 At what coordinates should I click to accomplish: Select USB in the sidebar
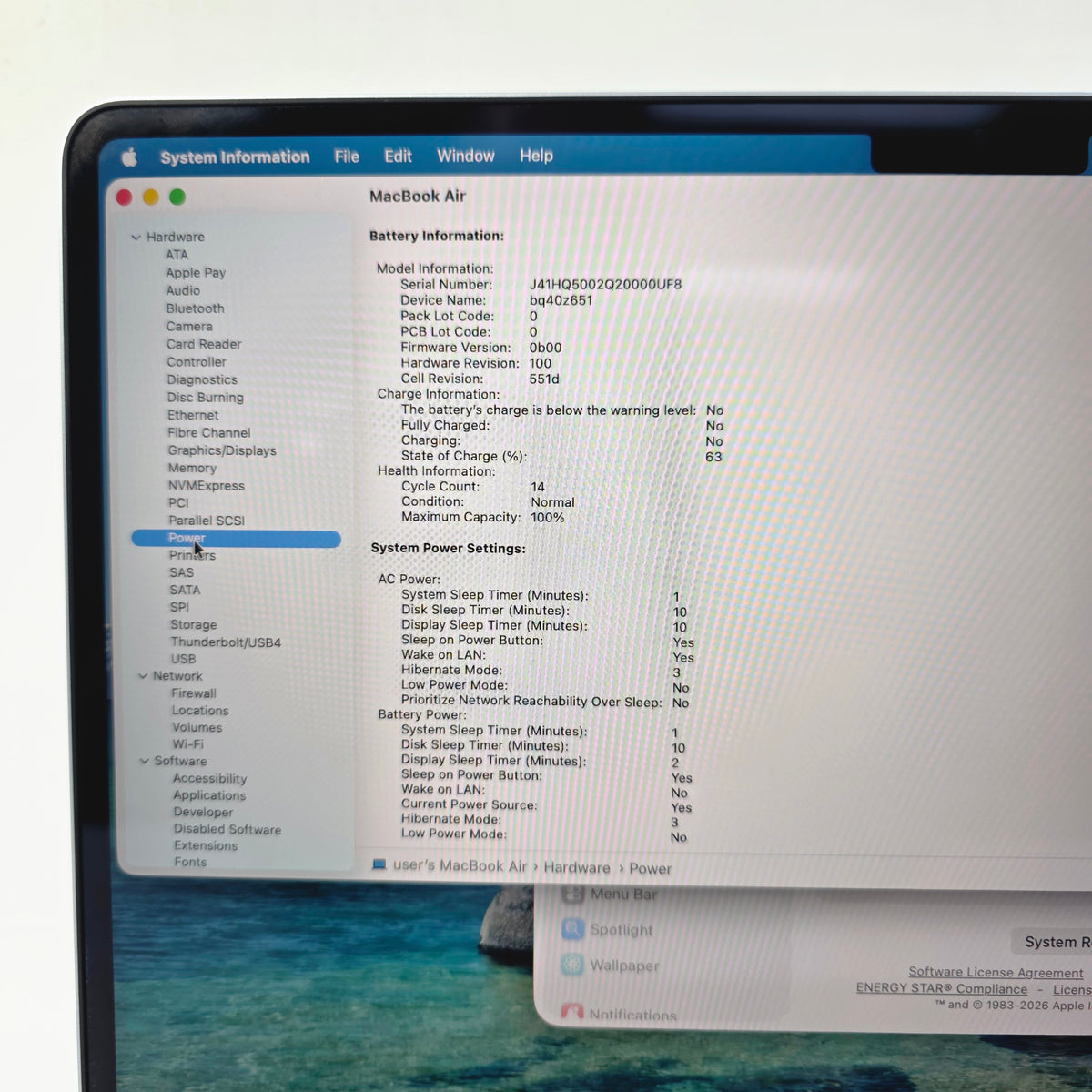183,659
